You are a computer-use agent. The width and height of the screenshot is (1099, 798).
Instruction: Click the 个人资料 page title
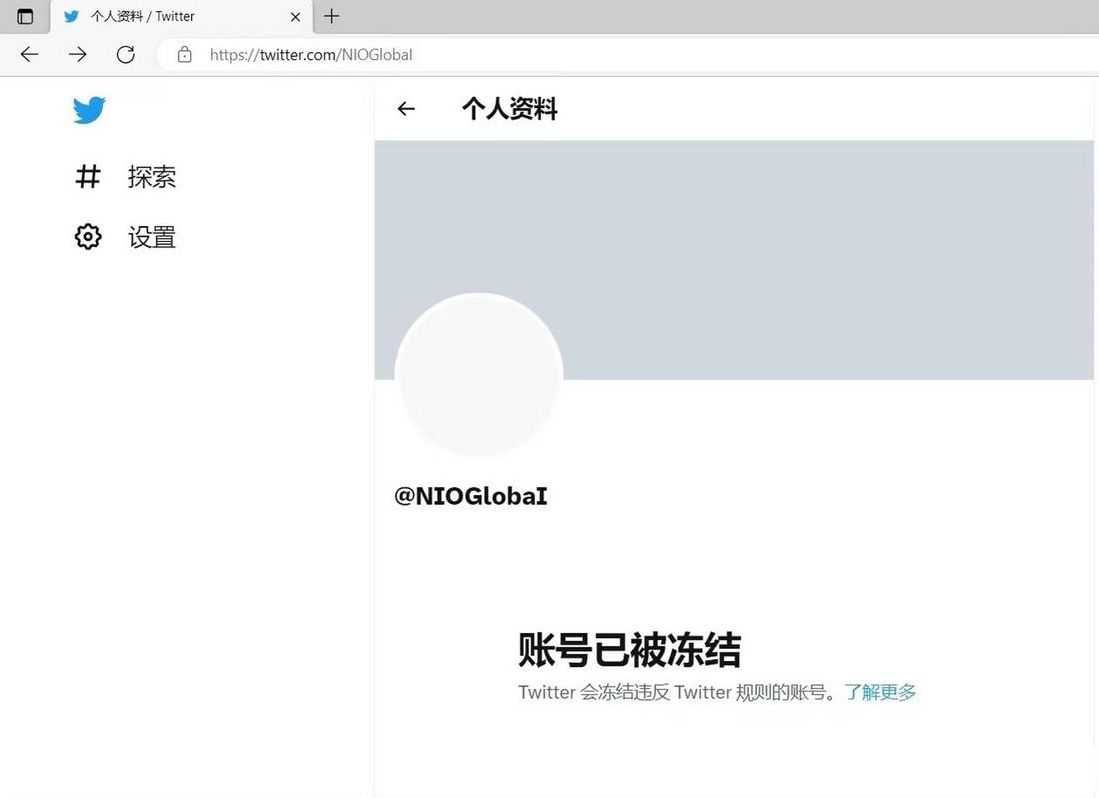(510, 109)
